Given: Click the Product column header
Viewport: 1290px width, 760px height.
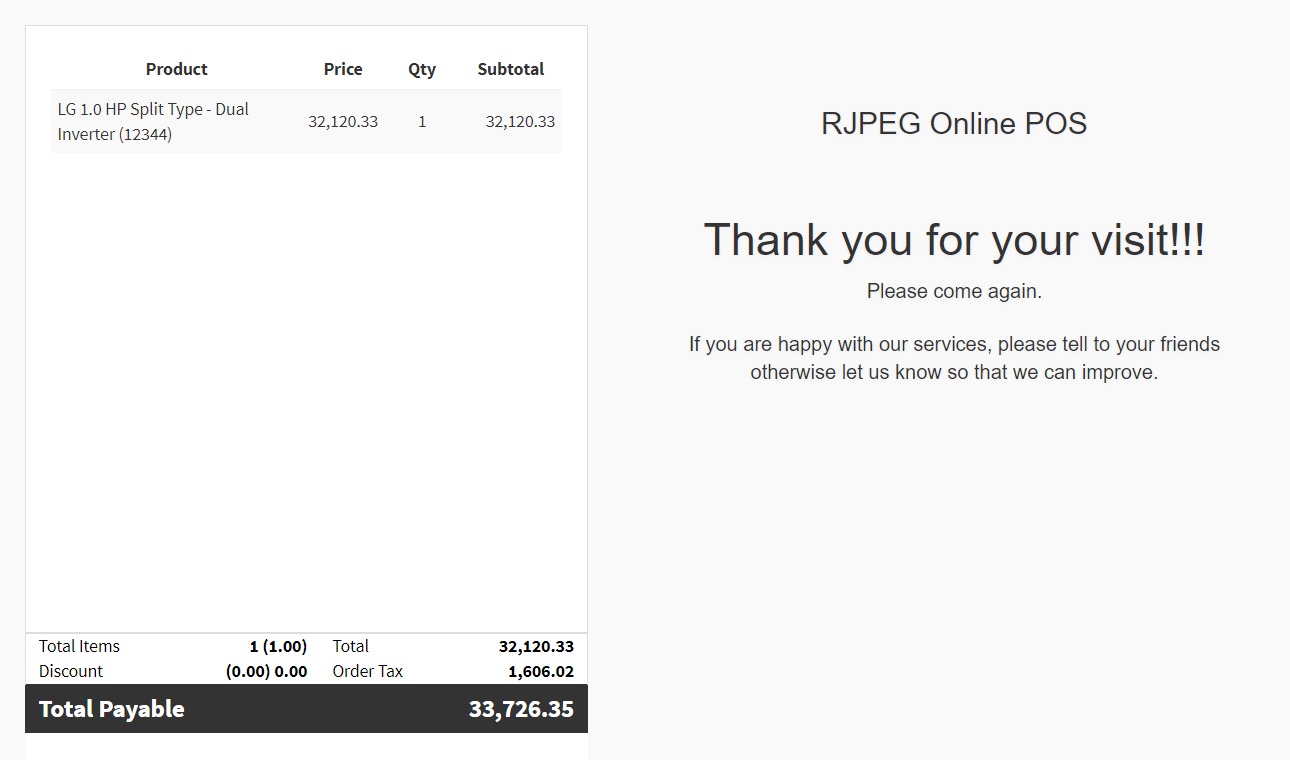Looking at the screenshot, I should [x=176, y=69].
